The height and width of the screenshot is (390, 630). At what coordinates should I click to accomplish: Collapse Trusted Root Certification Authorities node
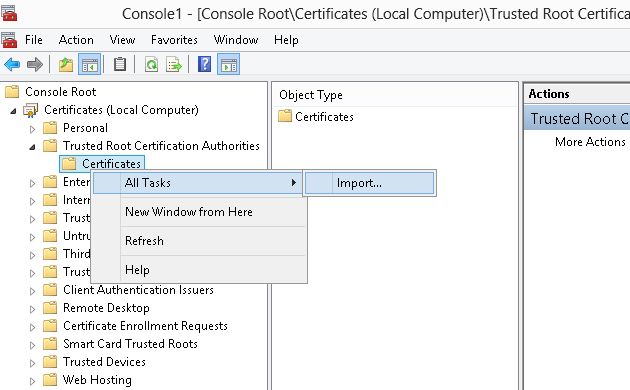pos(33,147)
